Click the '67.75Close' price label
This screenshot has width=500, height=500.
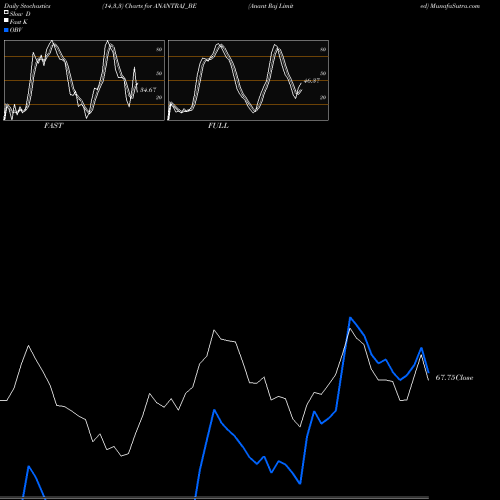pos(454,378)
